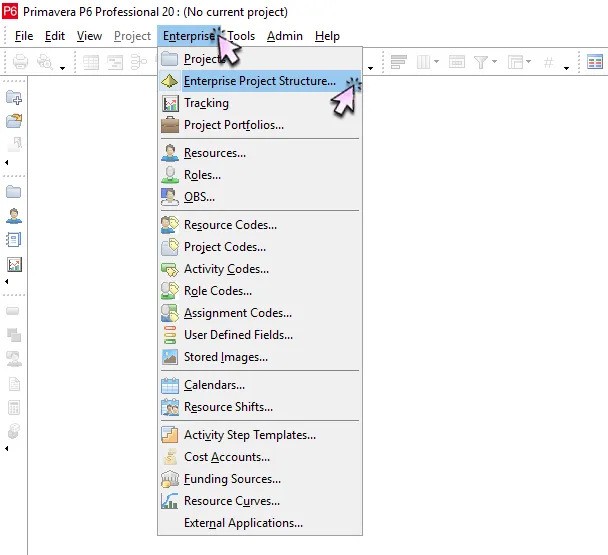The image size is (608, 555).
Task: Select Resource Curves menu entry
Action: tap(260, 501)
